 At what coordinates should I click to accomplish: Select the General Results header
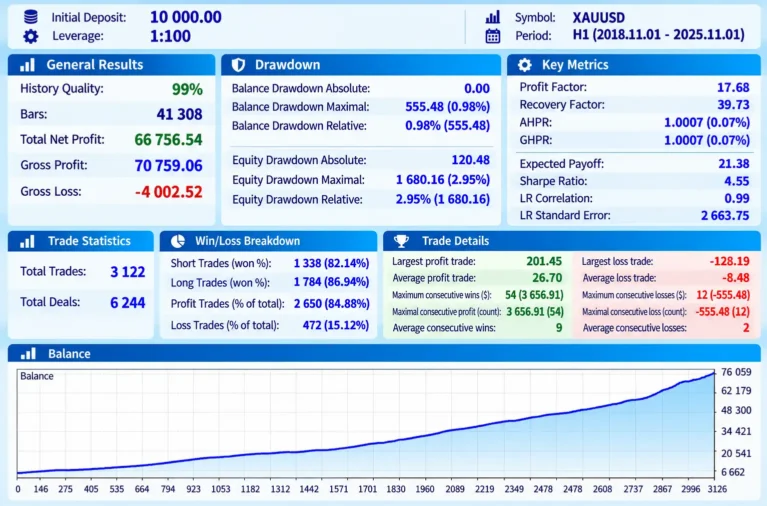pos(112,65)
